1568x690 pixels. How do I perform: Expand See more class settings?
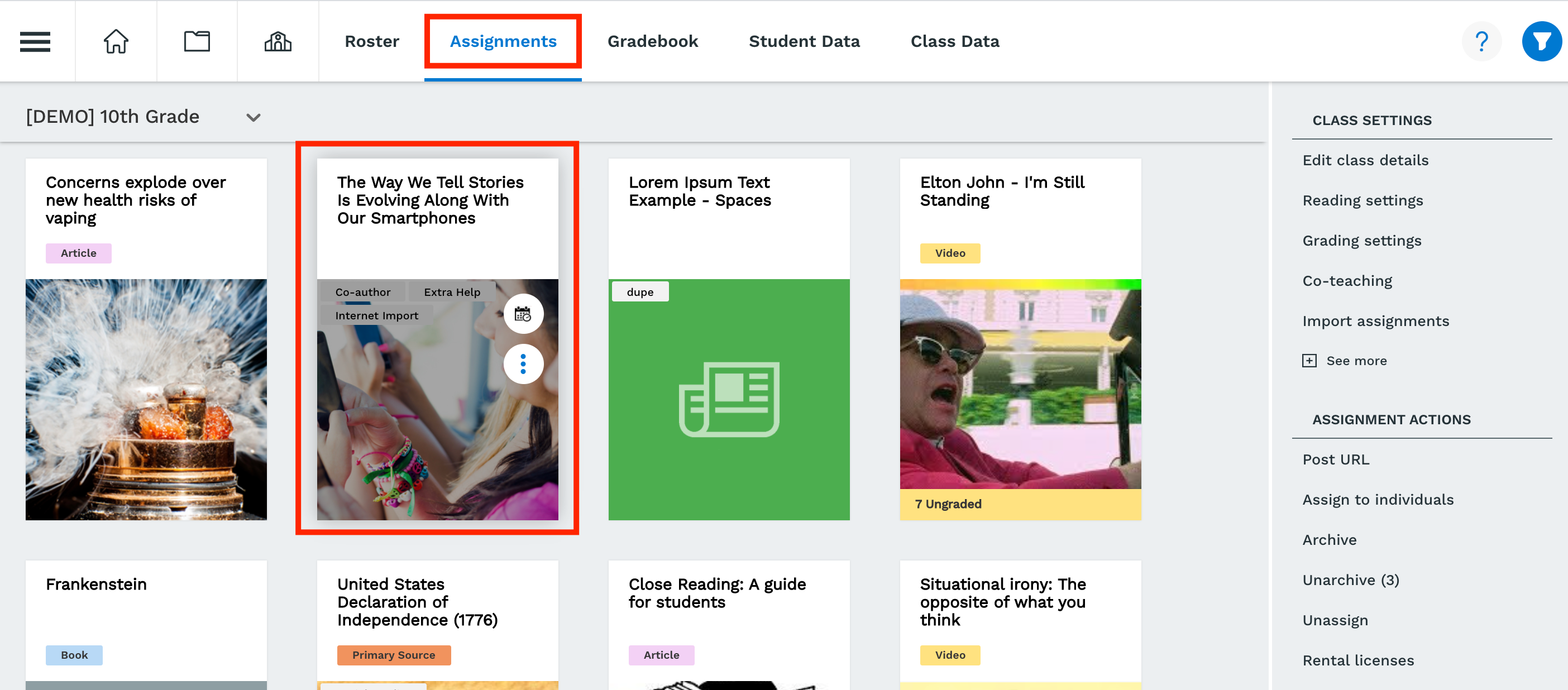(1356, 361)
